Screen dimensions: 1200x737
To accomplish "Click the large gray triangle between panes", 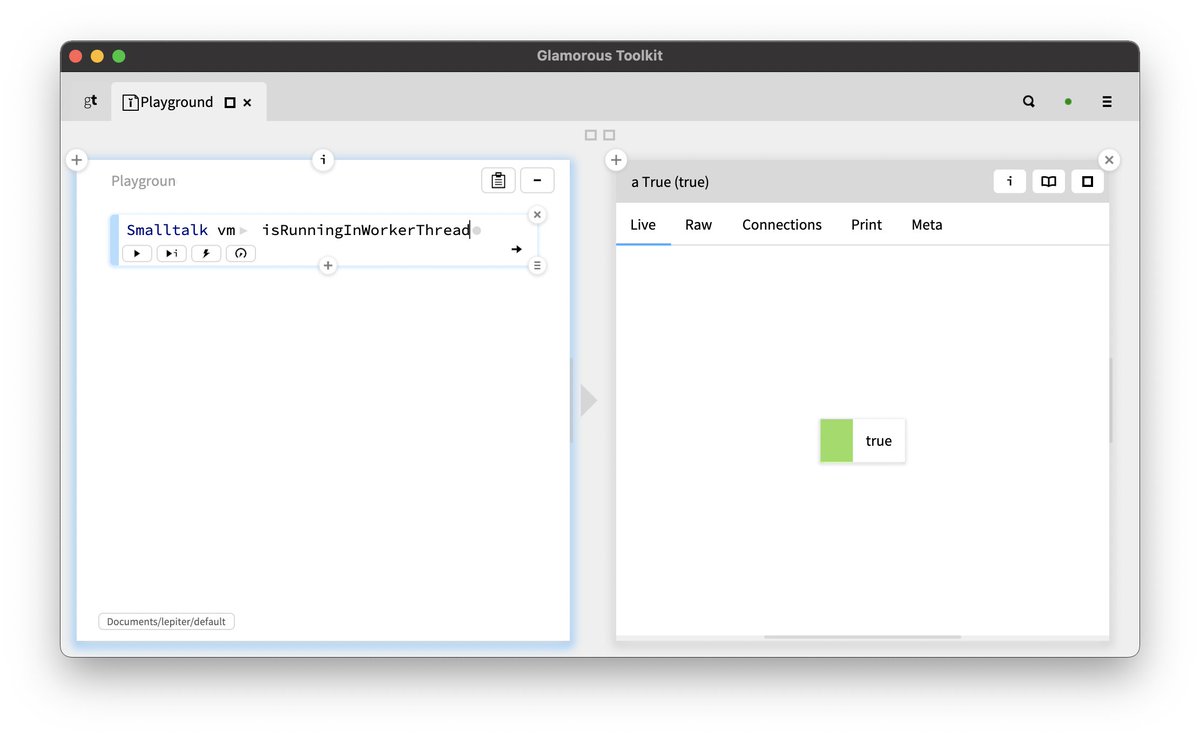I will [x=589, y=401].
